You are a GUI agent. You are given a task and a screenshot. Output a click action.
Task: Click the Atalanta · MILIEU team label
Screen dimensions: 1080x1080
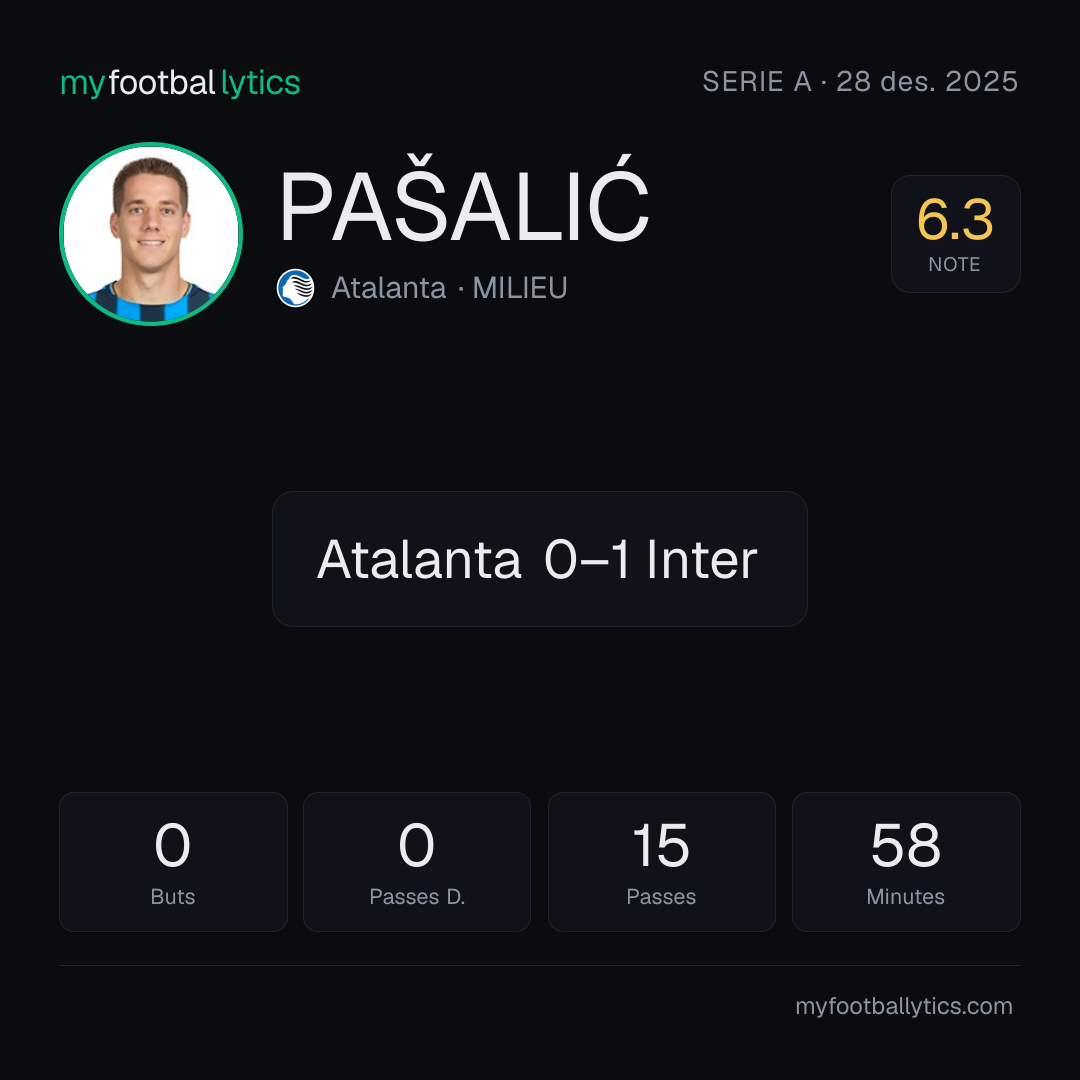[x=449, y=288]
